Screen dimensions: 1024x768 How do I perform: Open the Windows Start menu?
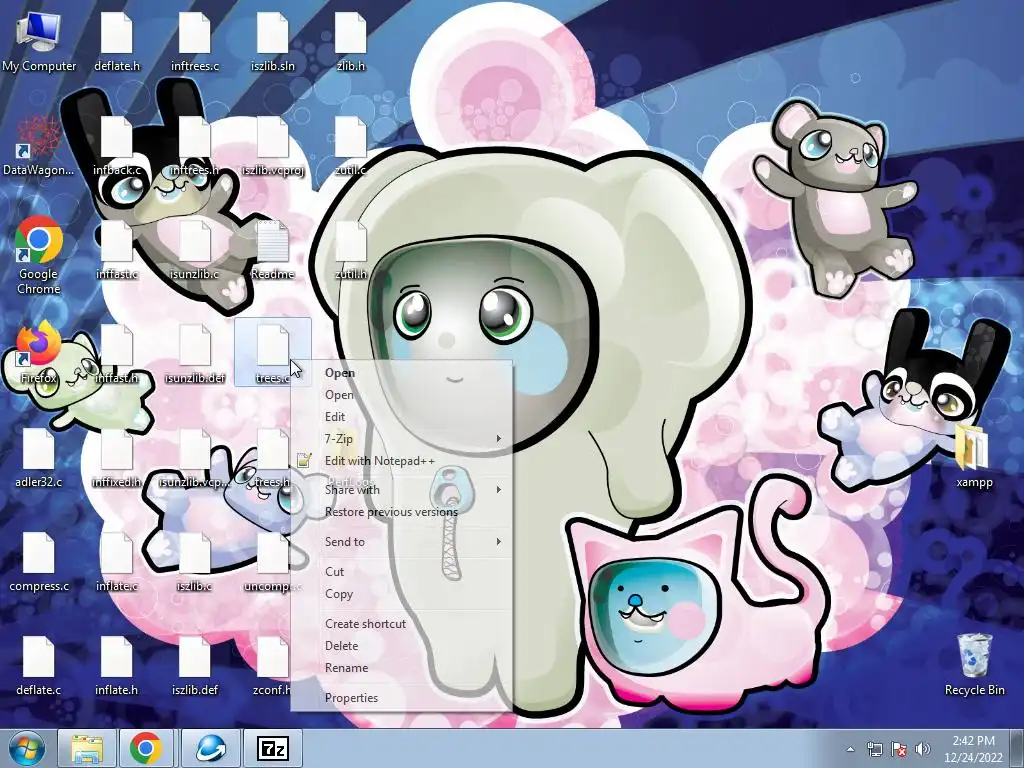point(26,748)
